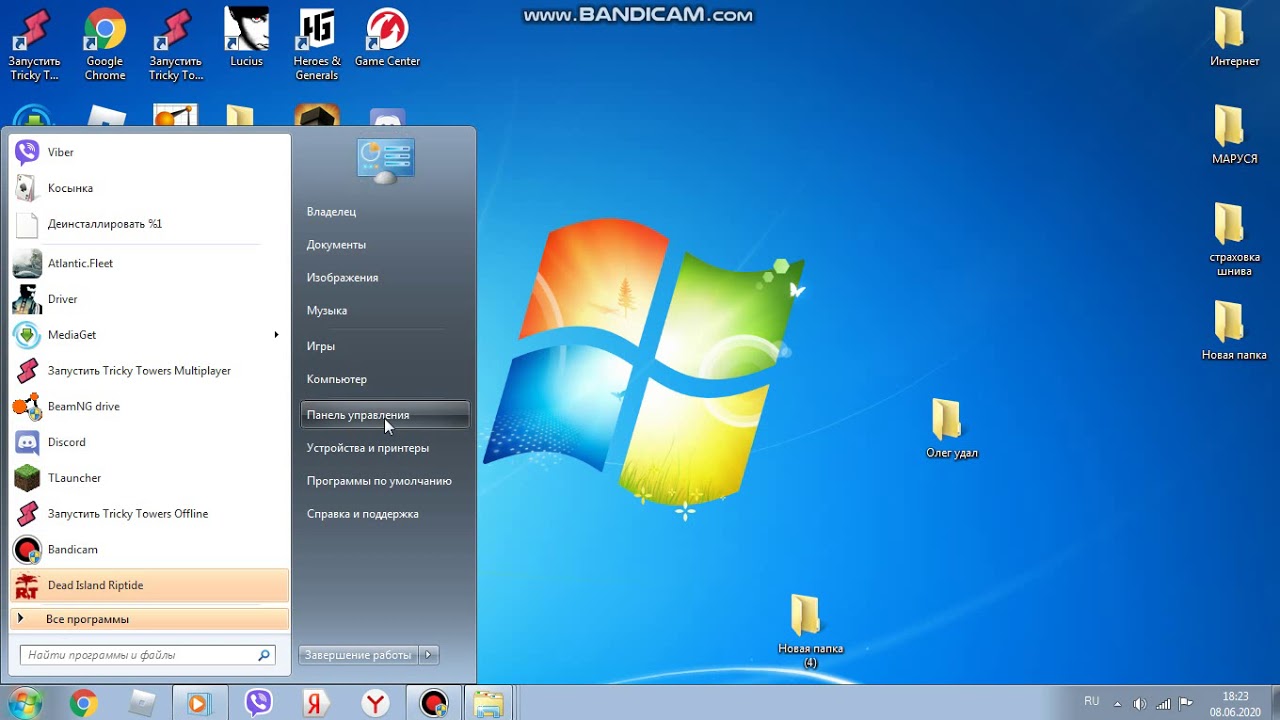Open Bandicam from the Start menu list

coord(150,550)
